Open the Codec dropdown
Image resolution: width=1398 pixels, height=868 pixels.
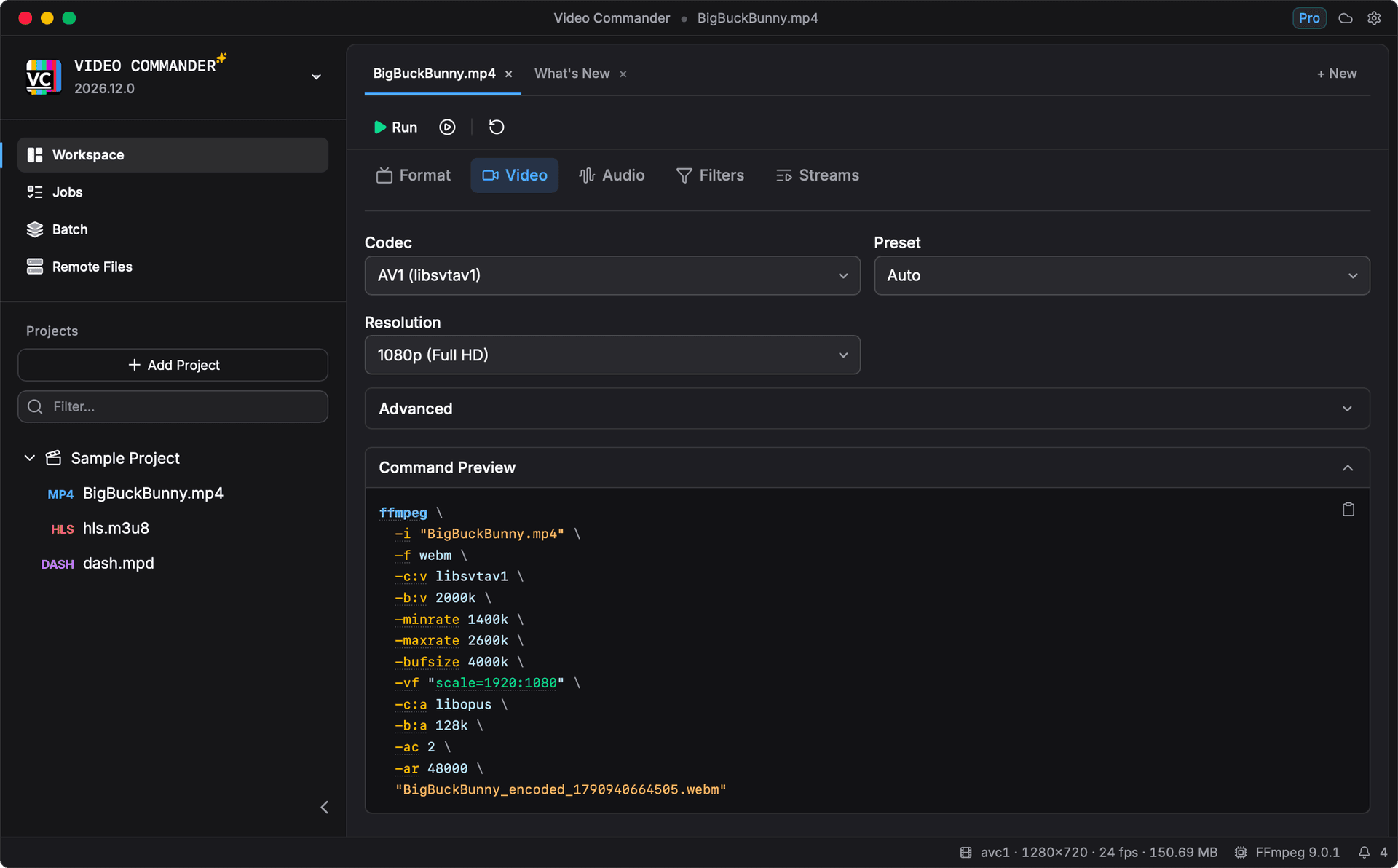pos(612,275)
